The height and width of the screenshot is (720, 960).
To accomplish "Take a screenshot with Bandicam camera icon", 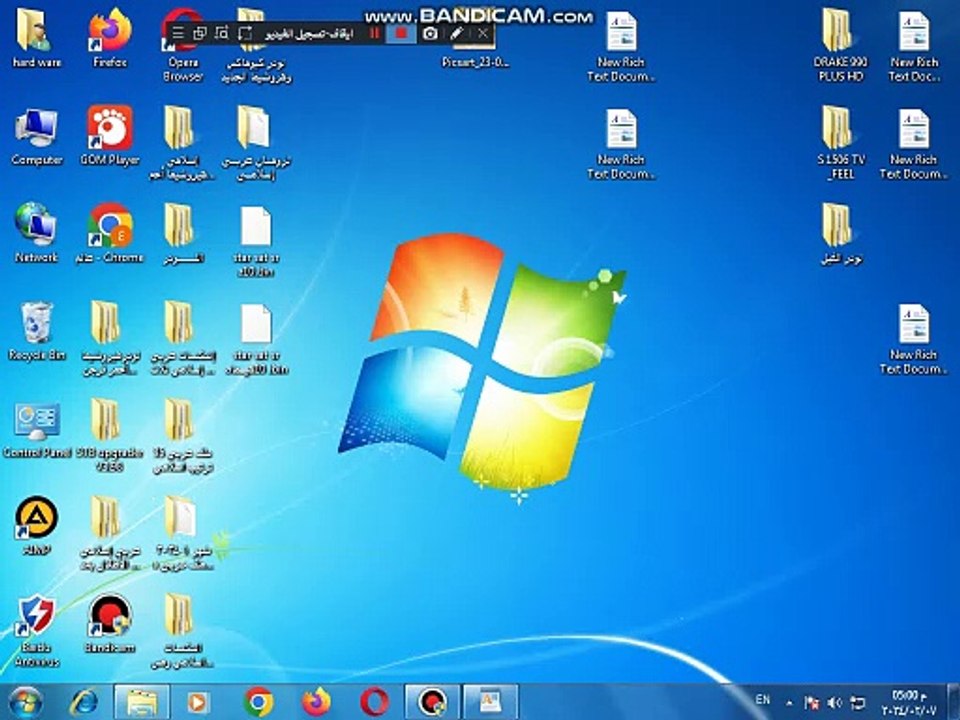I will pyautogui.click(x=430, y=34).
